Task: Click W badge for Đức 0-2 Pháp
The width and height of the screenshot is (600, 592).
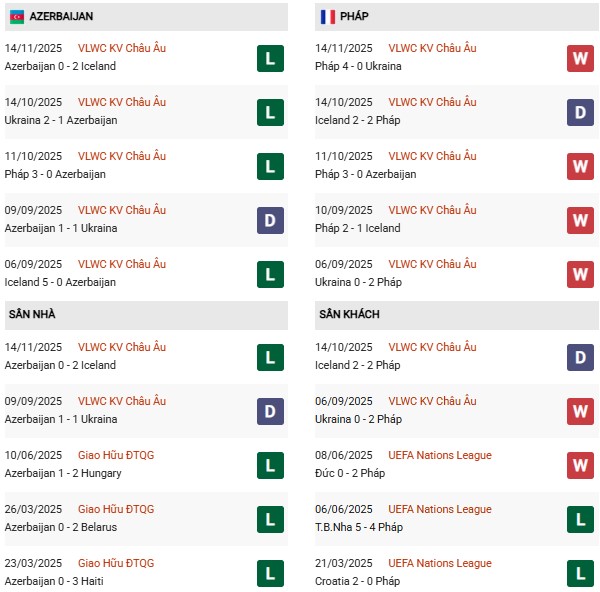Action: tap(580, 465)
